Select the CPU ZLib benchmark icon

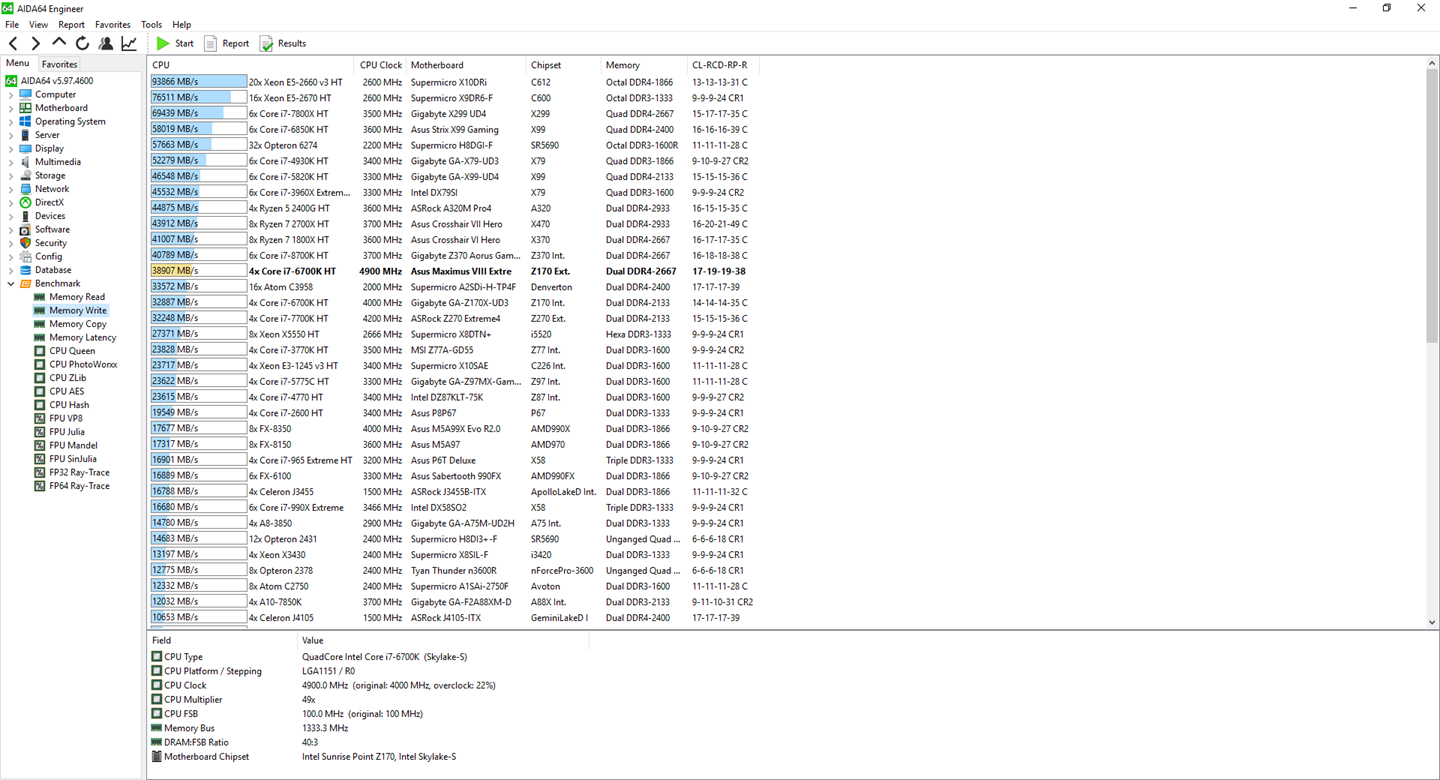click(40, 378)
